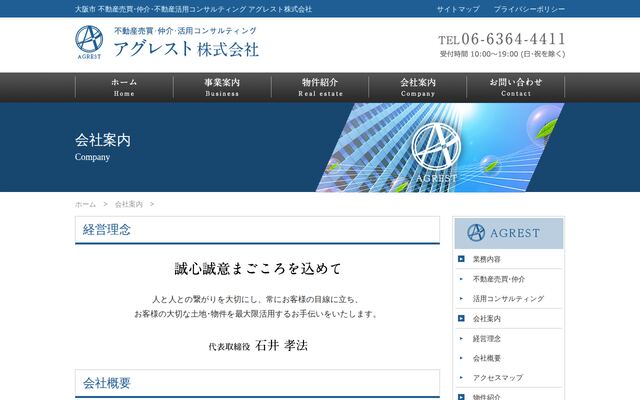
Task: Open アクセスマップ sidebar link
Action: (498, 378)
